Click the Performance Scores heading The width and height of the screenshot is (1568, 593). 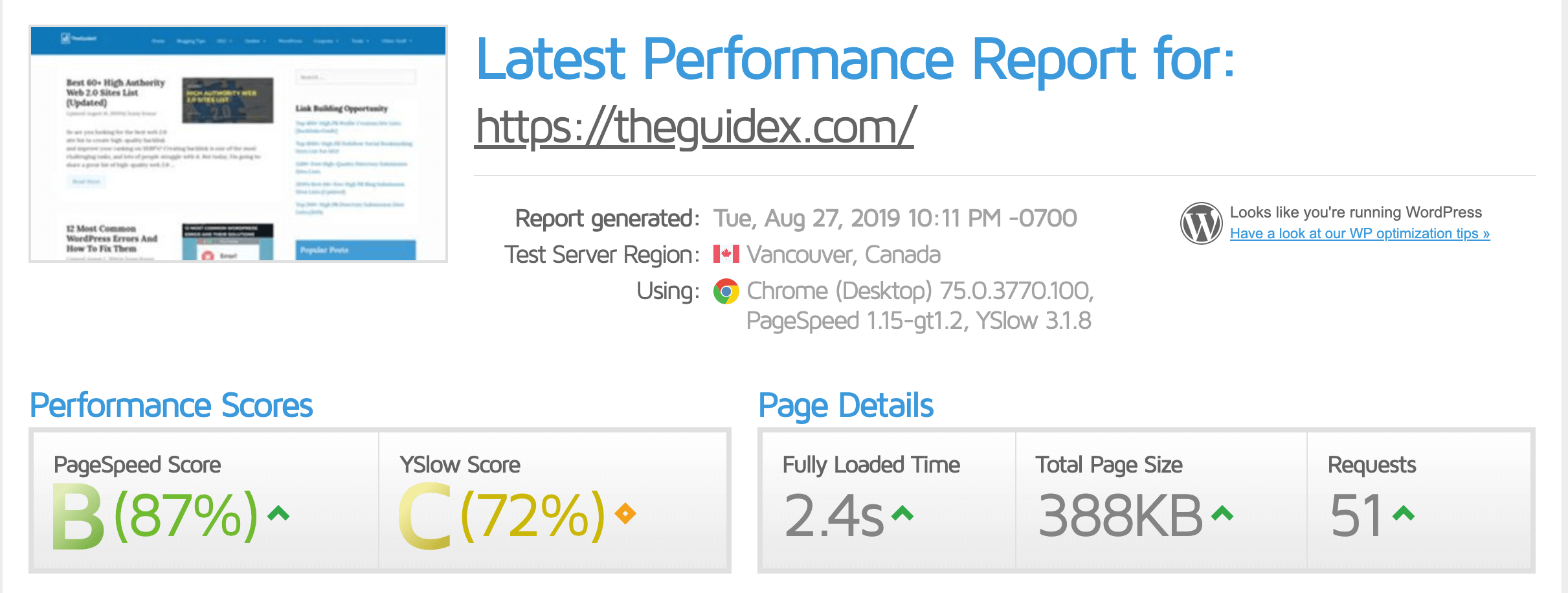(x=172, y=406)
